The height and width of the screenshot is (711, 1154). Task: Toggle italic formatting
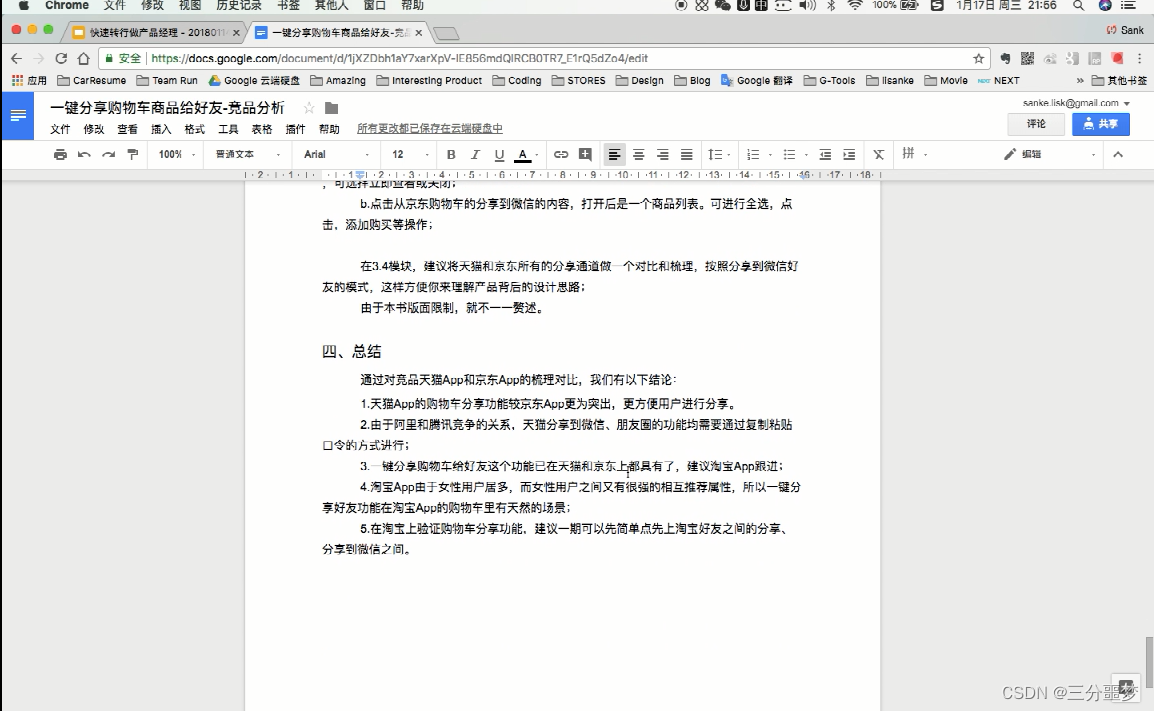point(475,155)
